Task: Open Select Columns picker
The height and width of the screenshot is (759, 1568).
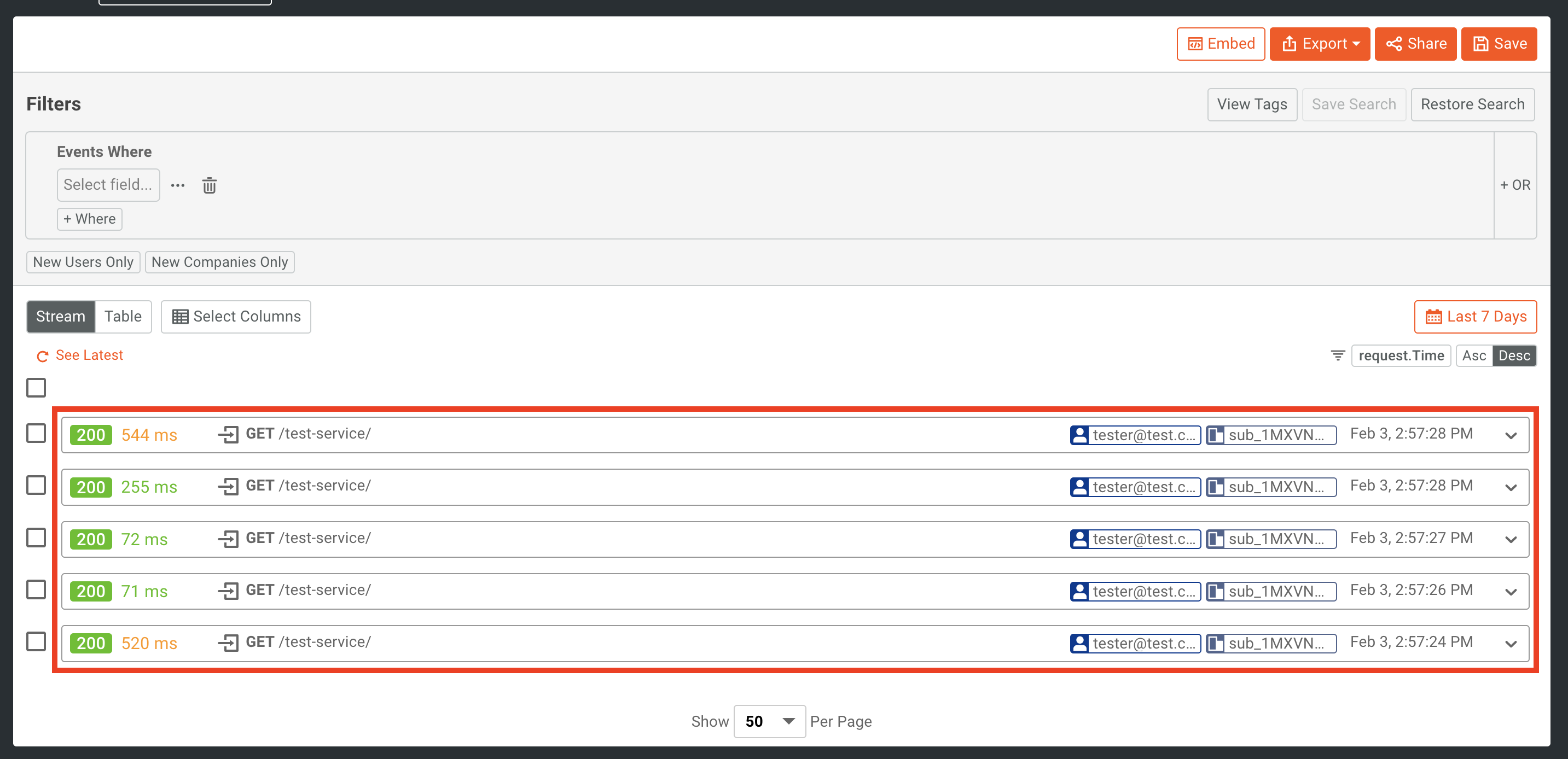Action: coord(236,316)
